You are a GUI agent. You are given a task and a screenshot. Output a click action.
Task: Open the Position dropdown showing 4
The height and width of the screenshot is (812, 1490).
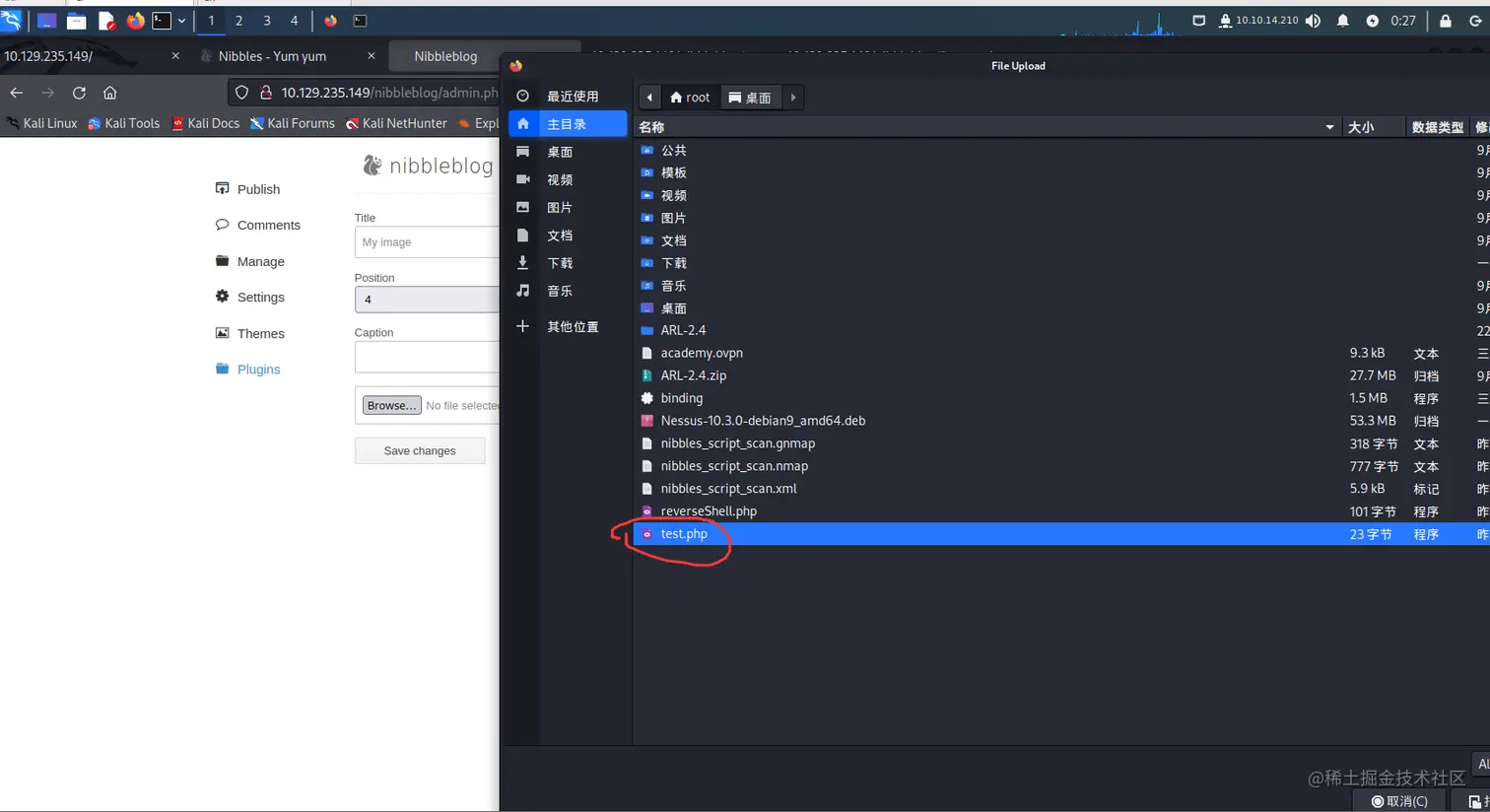point(427,300)
